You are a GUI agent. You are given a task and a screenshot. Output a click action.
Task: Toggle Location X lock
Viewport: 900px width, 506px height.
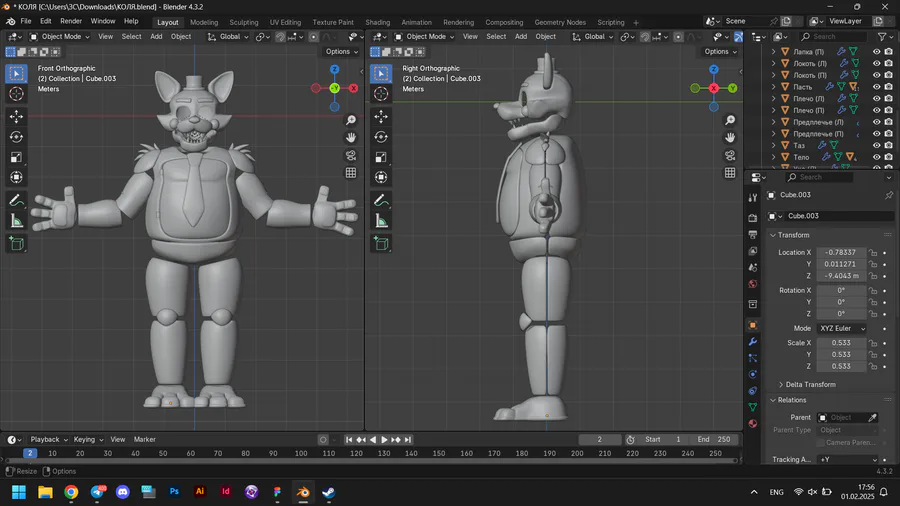873,252
